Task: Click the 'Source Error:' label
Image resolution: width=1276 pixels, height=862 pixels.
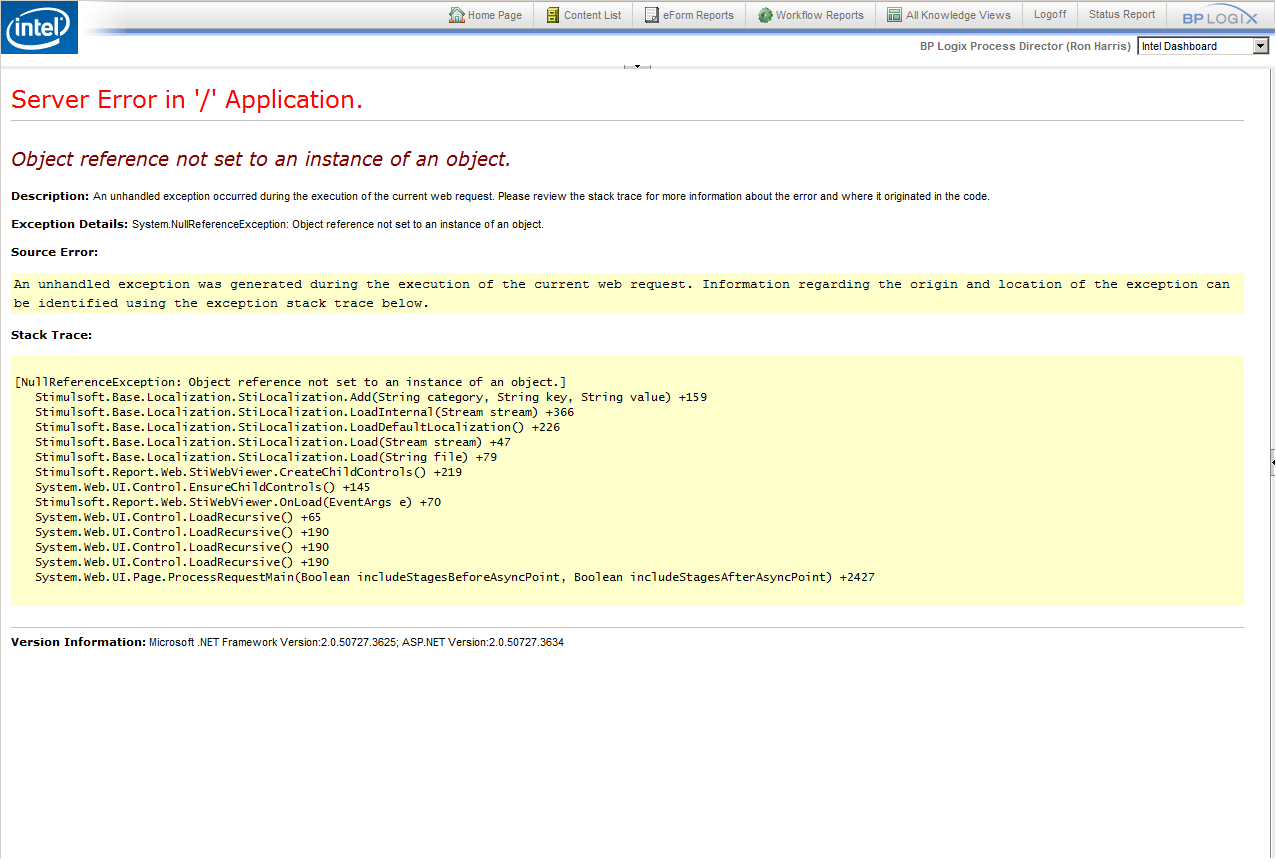Action: click(55, 252)
